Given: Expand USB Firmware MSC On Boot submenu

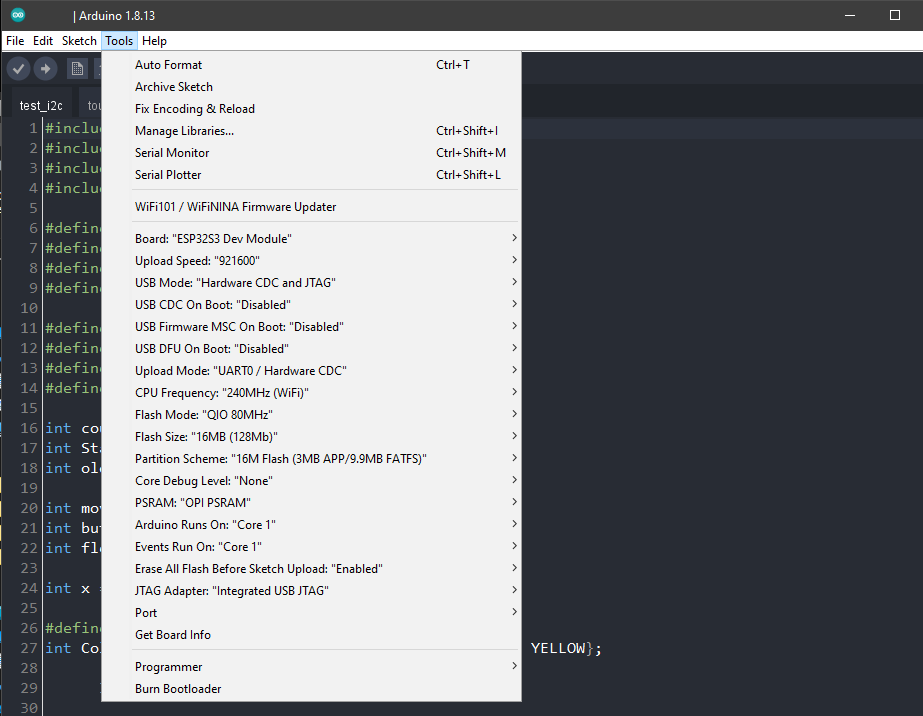Looking at the screenshot, I should point(311,327).
